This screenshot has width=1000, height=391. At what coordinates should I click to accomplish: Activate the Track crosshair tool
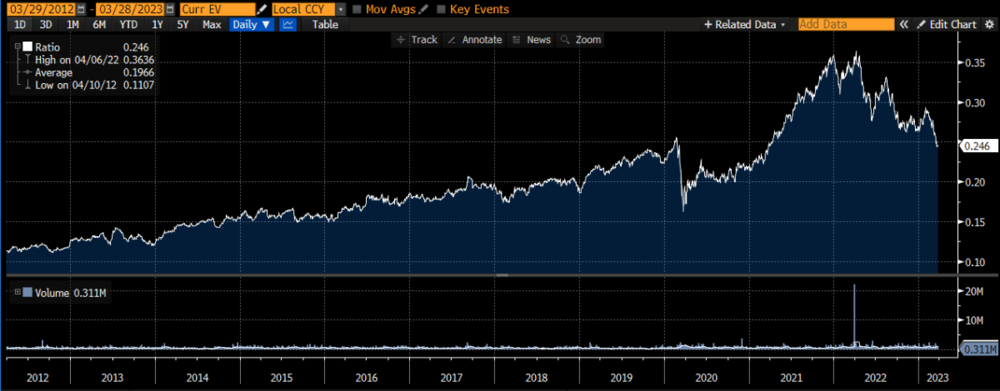pos(416,40)
